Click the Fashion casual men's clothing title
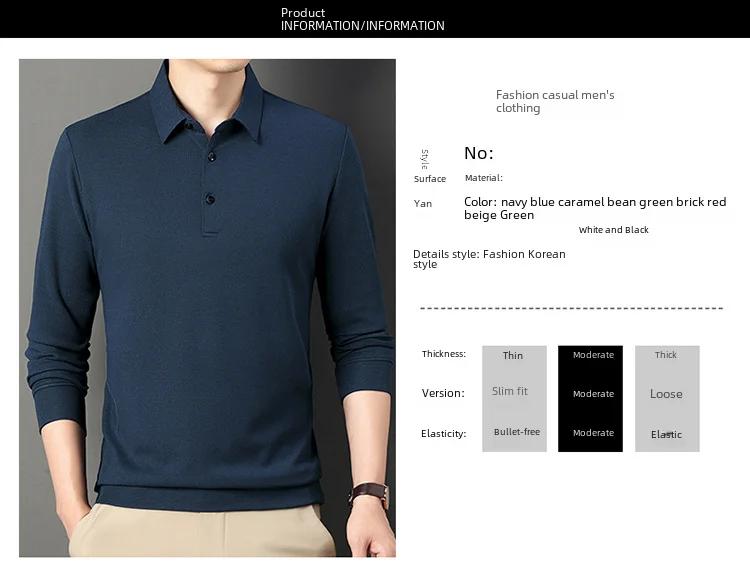750x565 pixels. [x=555, y=101]
